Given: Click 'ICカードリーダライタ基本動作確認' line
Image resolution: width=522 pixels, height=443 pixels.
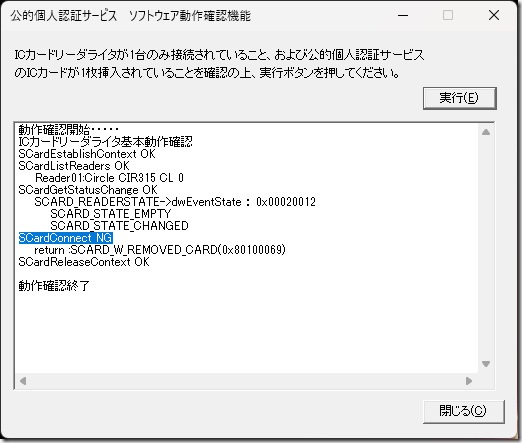Looking at the screenshot, I should (x=105, y=142).
